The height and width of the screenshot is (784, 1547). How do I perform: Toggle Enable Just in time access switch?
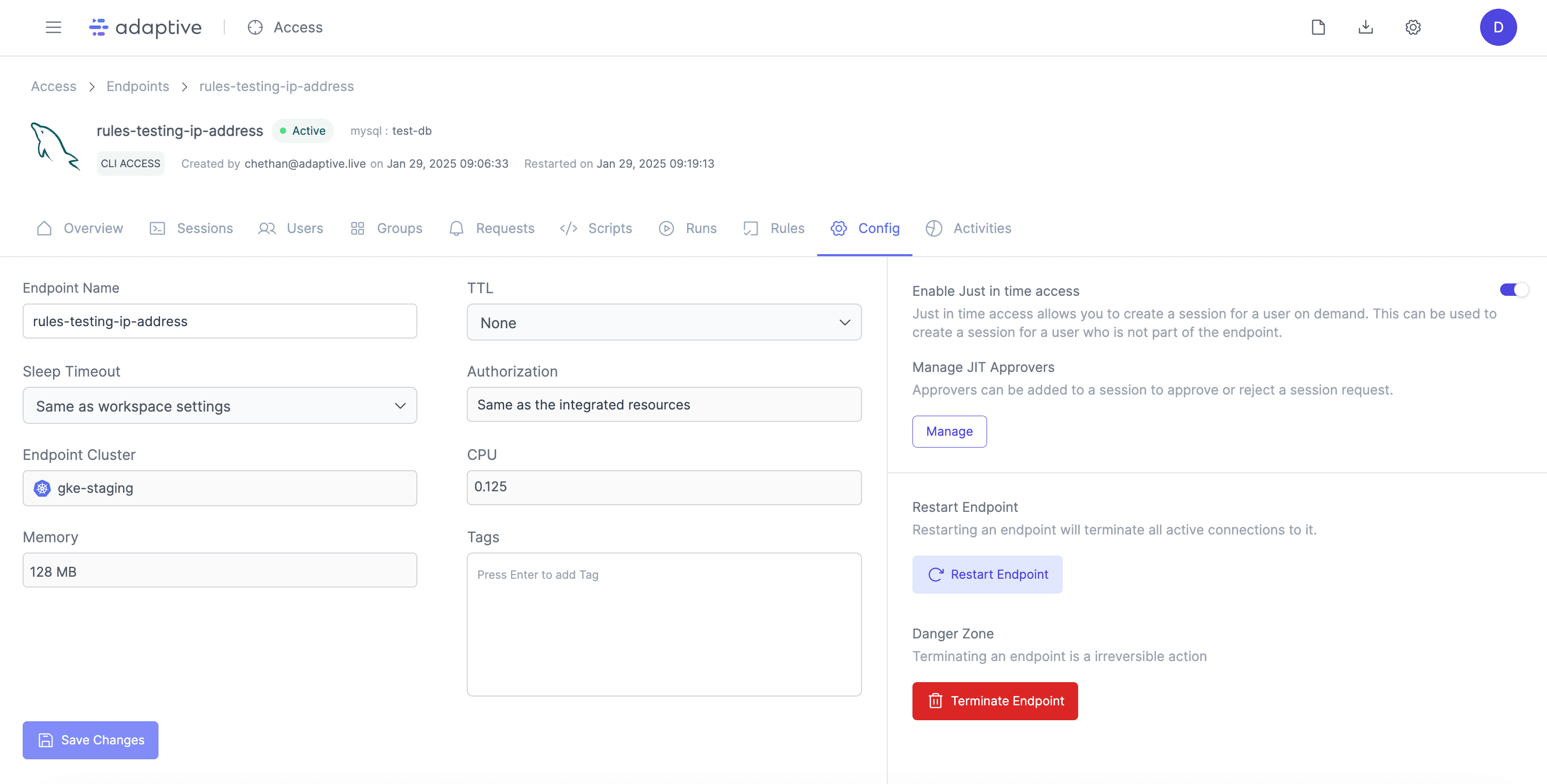tap(1514, 290)
